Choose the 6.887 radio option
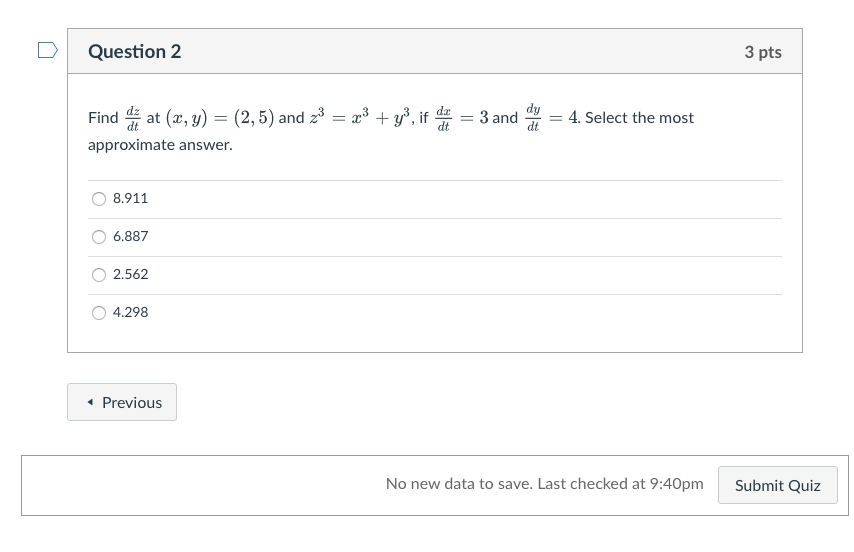 (x=99, y=236)
